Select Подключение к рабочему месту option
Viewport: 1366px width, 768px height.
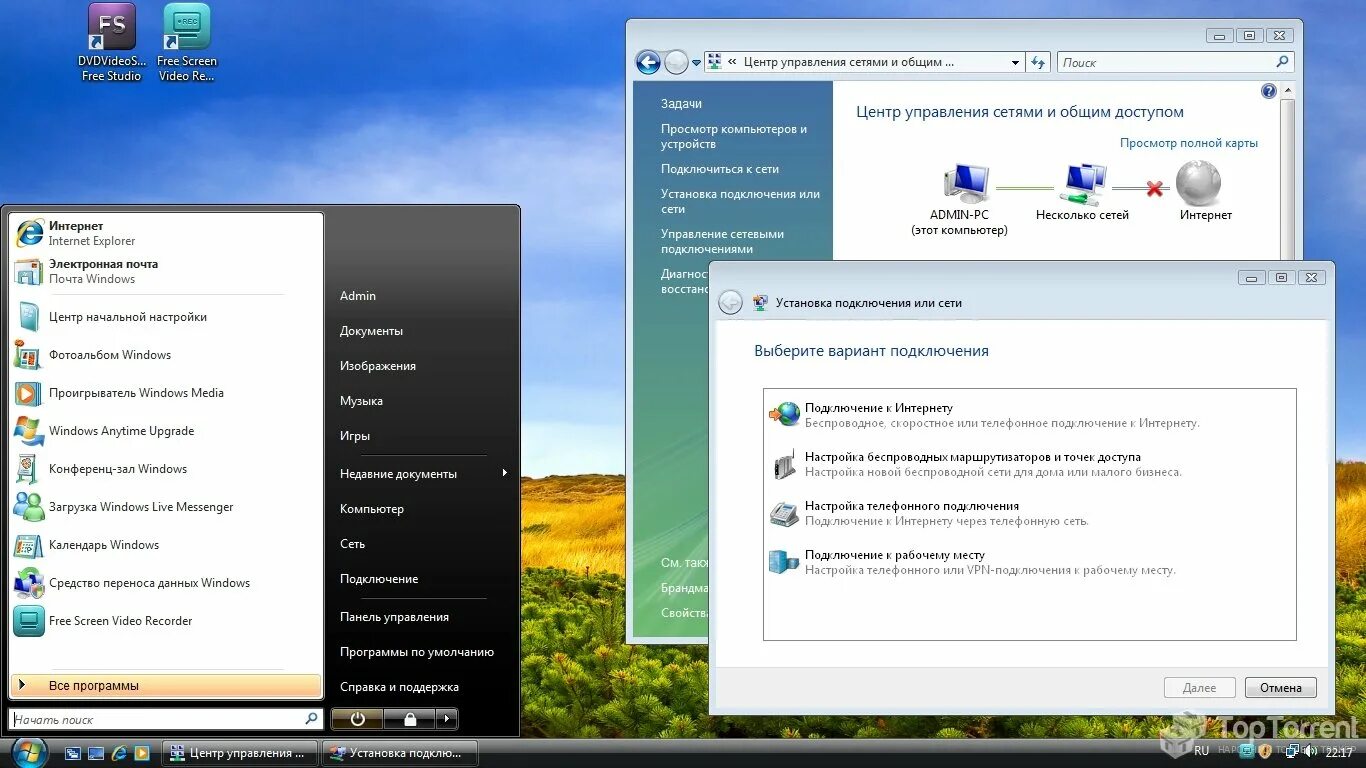(x=1029, y=562)
